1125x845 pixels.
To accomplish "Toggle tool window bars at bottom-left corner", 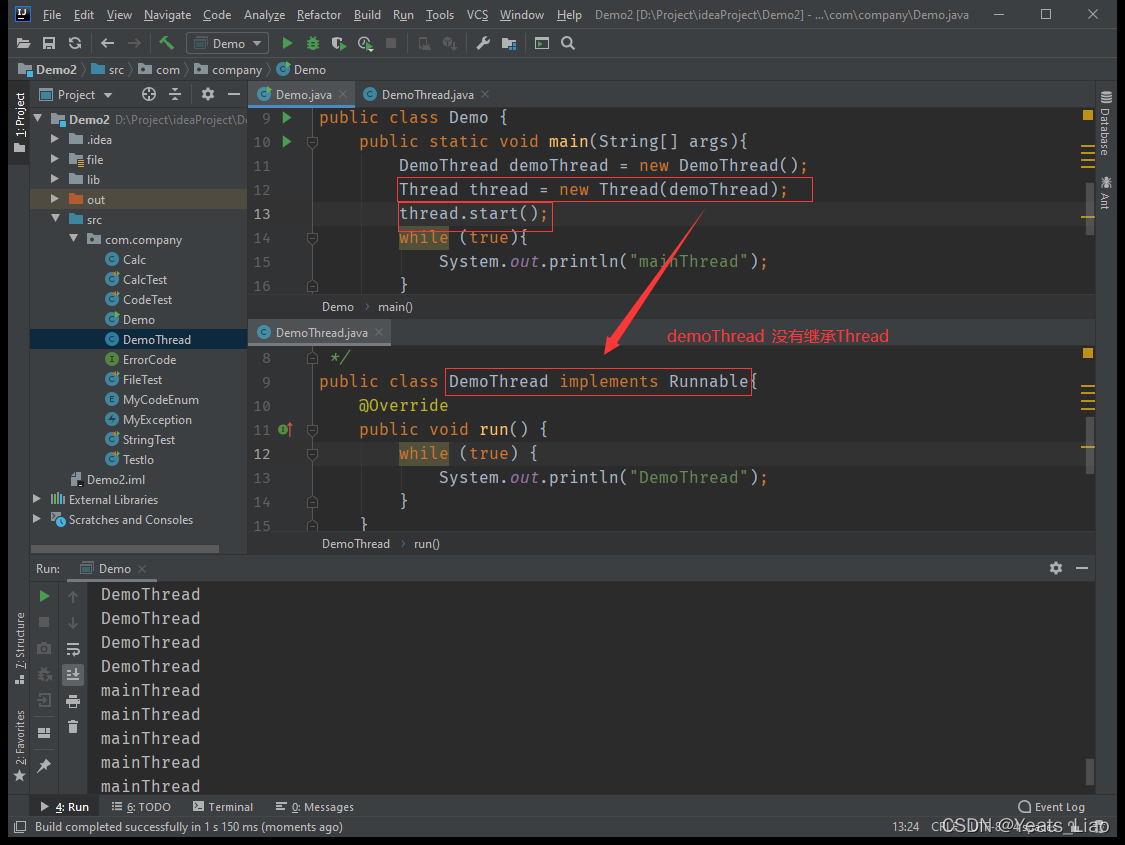I will [x=20, y=826].
